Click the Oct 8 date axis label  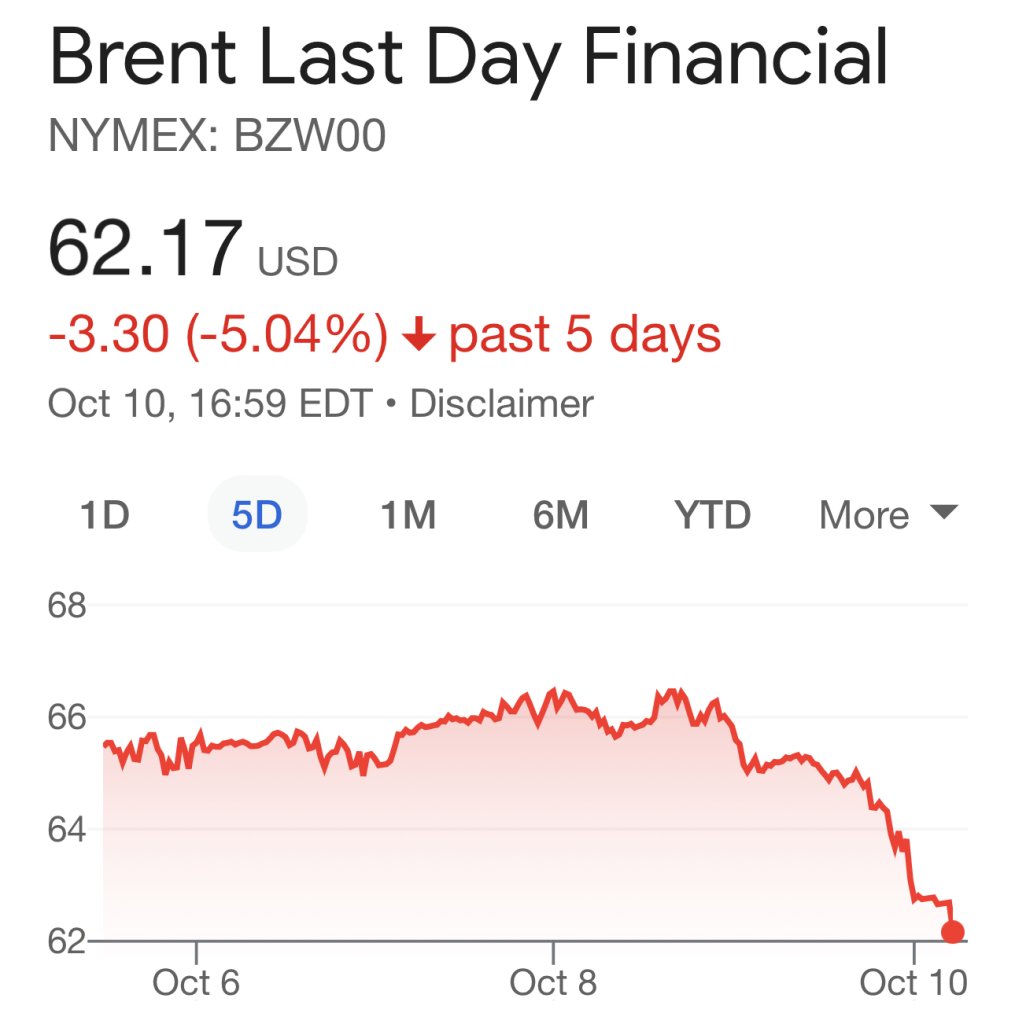(553, 982)
